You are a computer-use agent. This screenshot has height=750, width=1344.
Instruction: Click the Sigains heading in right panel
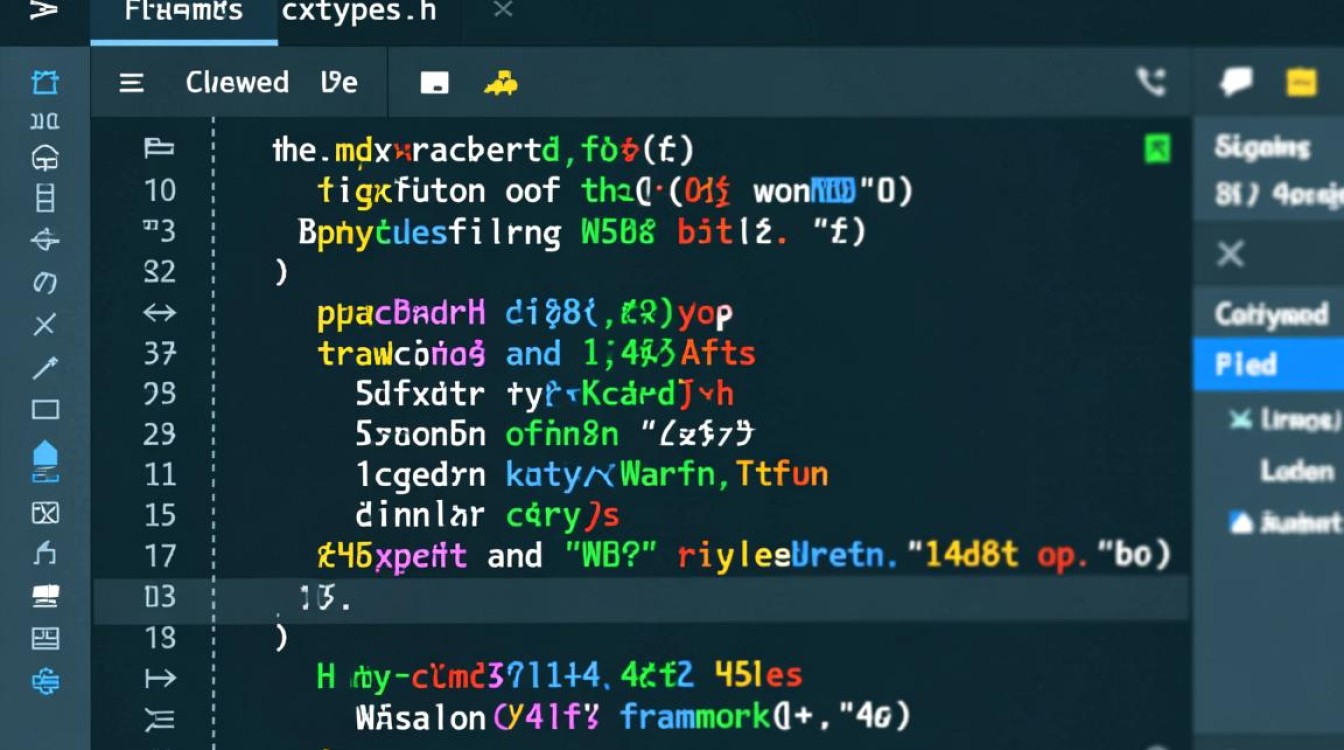point(1262,148)
